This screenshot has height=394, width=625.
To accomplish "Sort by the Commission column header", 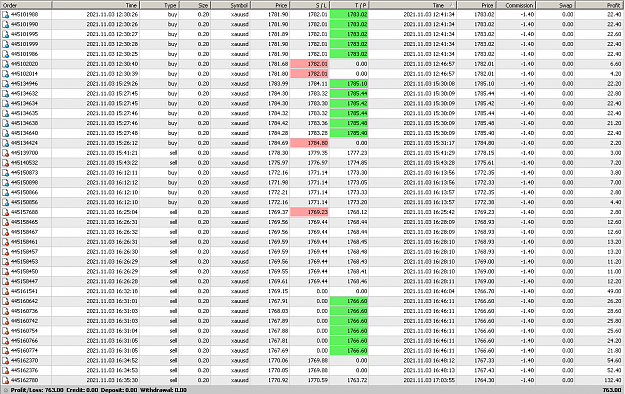I will pos(516,5).
